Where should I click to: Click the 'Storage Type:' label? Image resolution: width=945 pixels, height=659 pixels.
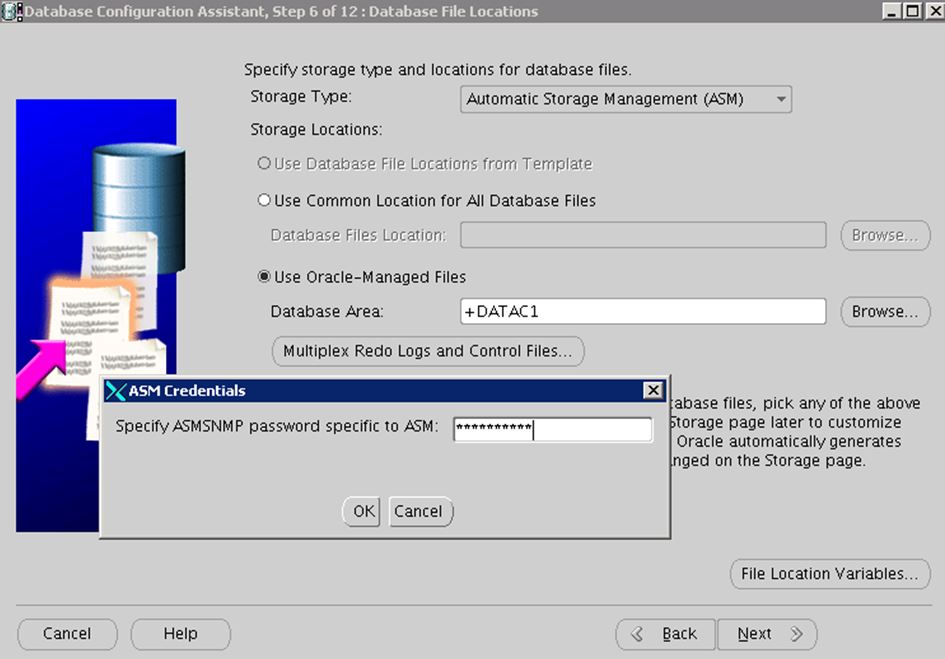[x=301, y=96]
